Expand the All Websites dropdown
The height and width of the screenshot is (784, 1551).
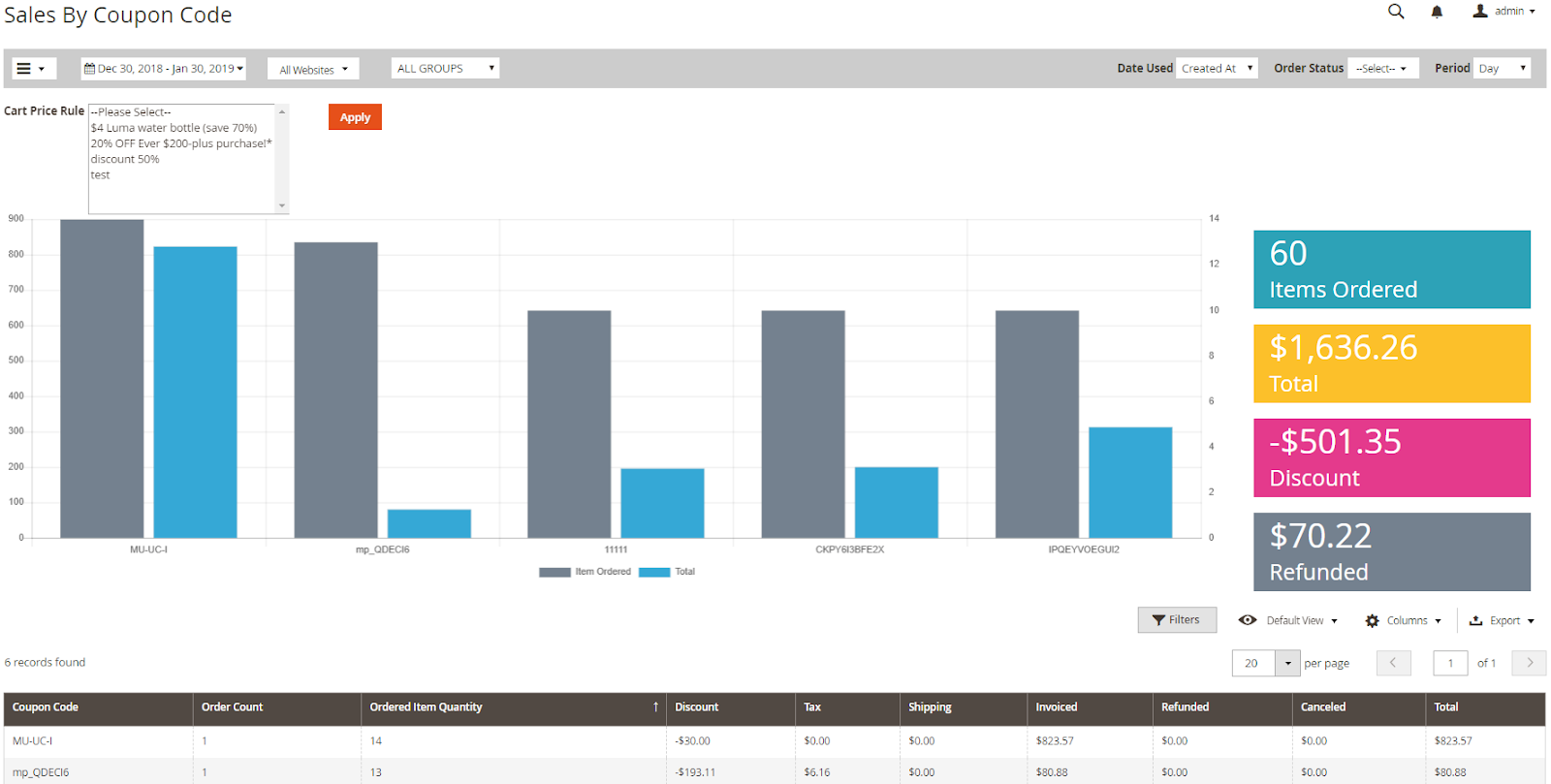313,70
